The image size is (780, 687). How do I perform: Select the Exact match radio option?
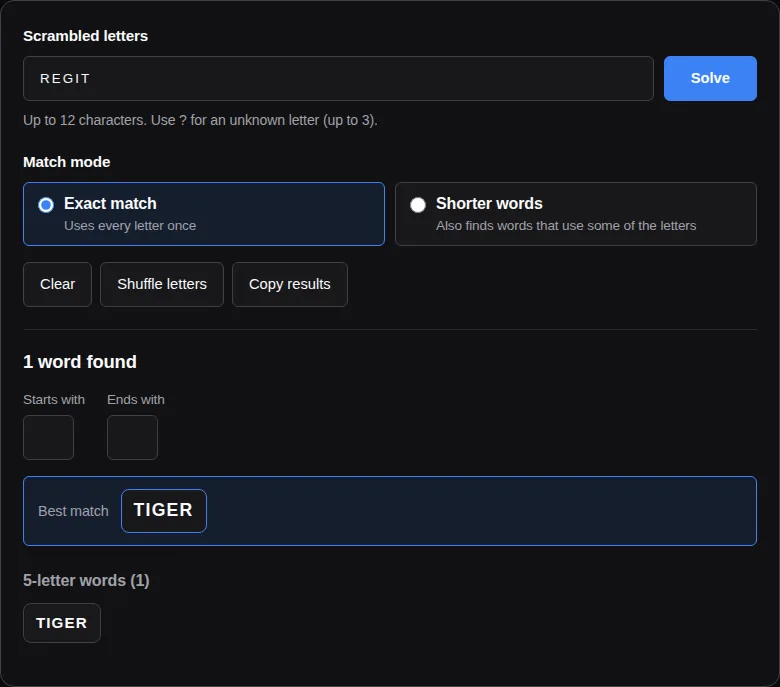[203, 213]
